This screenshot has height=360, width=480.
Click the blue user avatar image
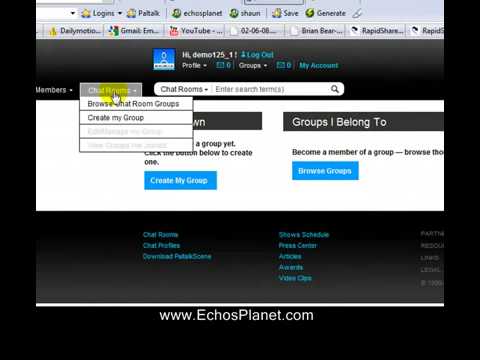click(x=164, y=59)
